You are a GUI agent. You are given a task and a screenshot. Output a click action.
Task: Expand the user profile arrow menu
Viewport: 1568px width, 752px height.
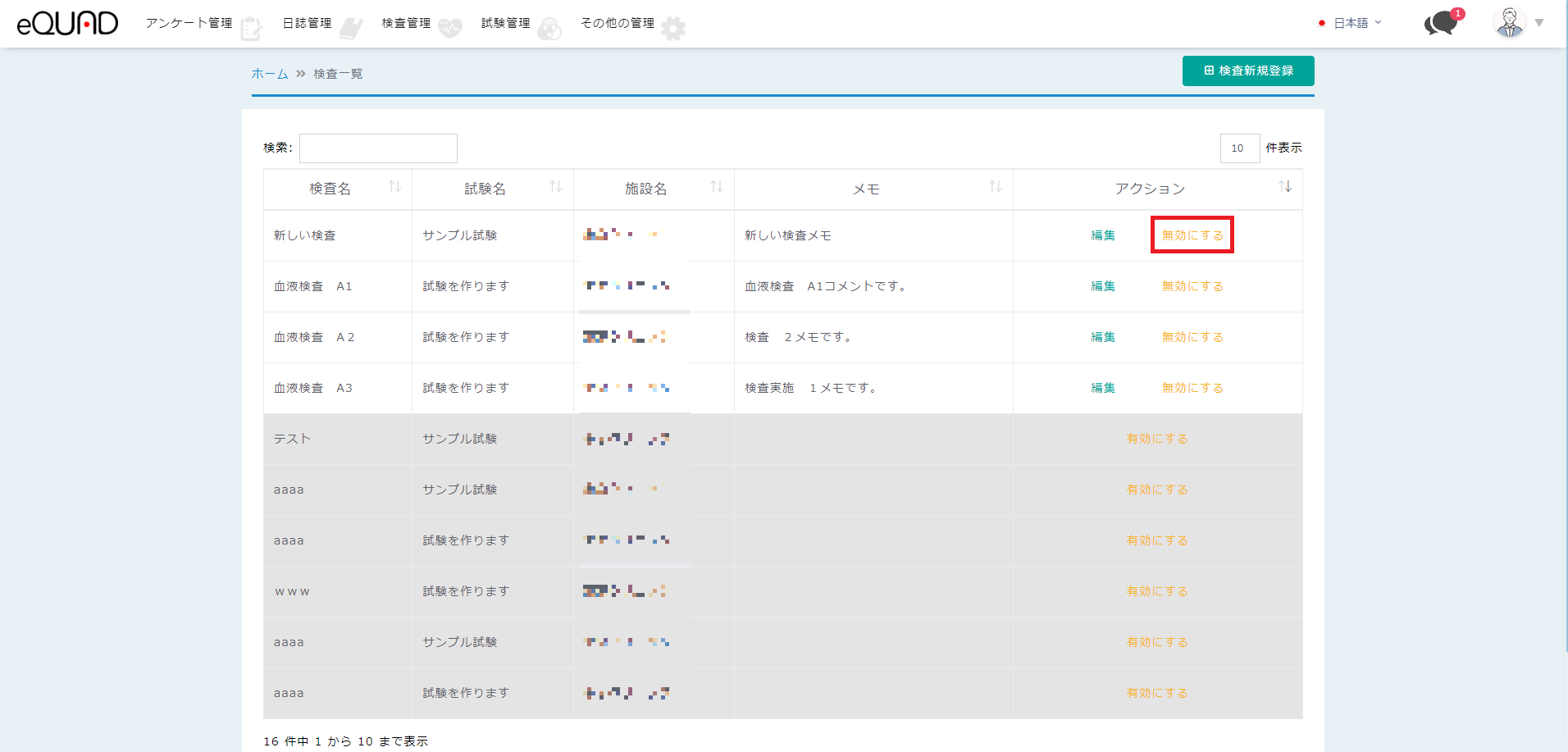[1539, 23]
